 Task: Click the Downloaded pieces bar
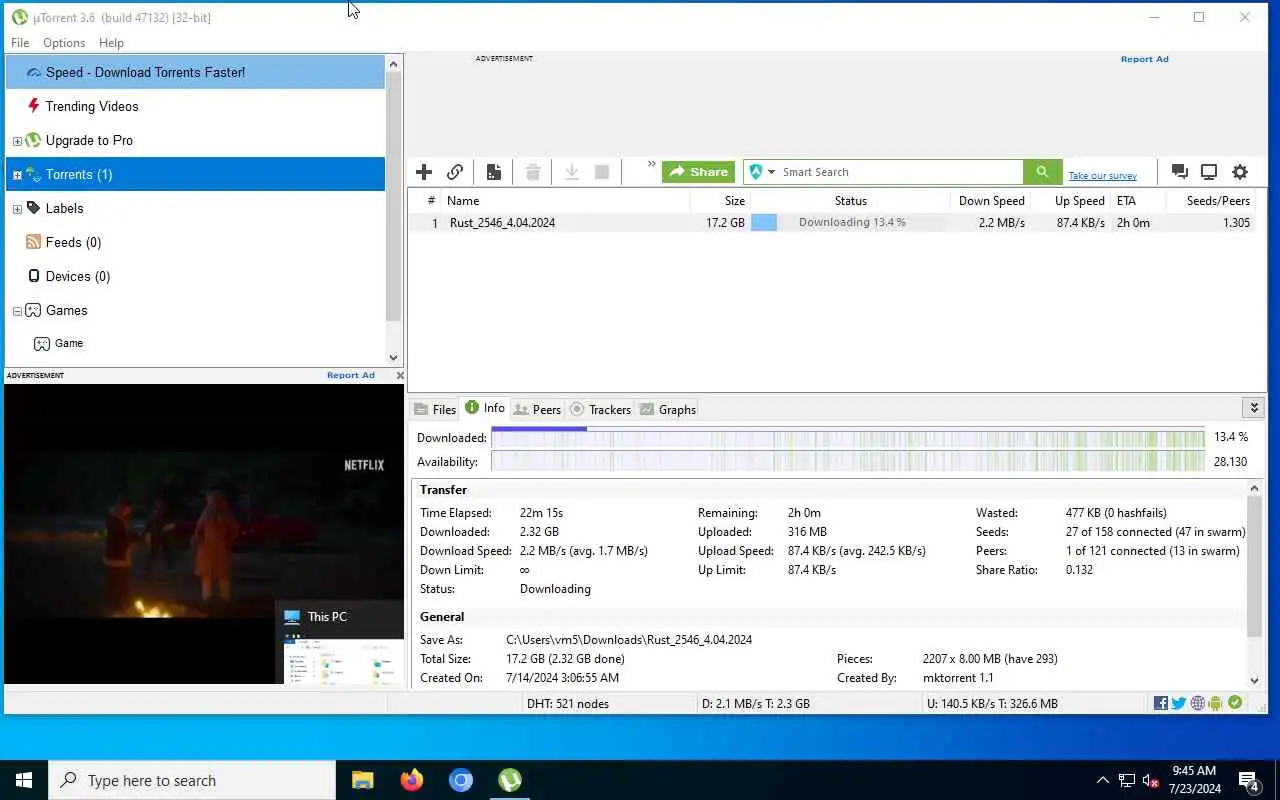(x=848, y=437)
